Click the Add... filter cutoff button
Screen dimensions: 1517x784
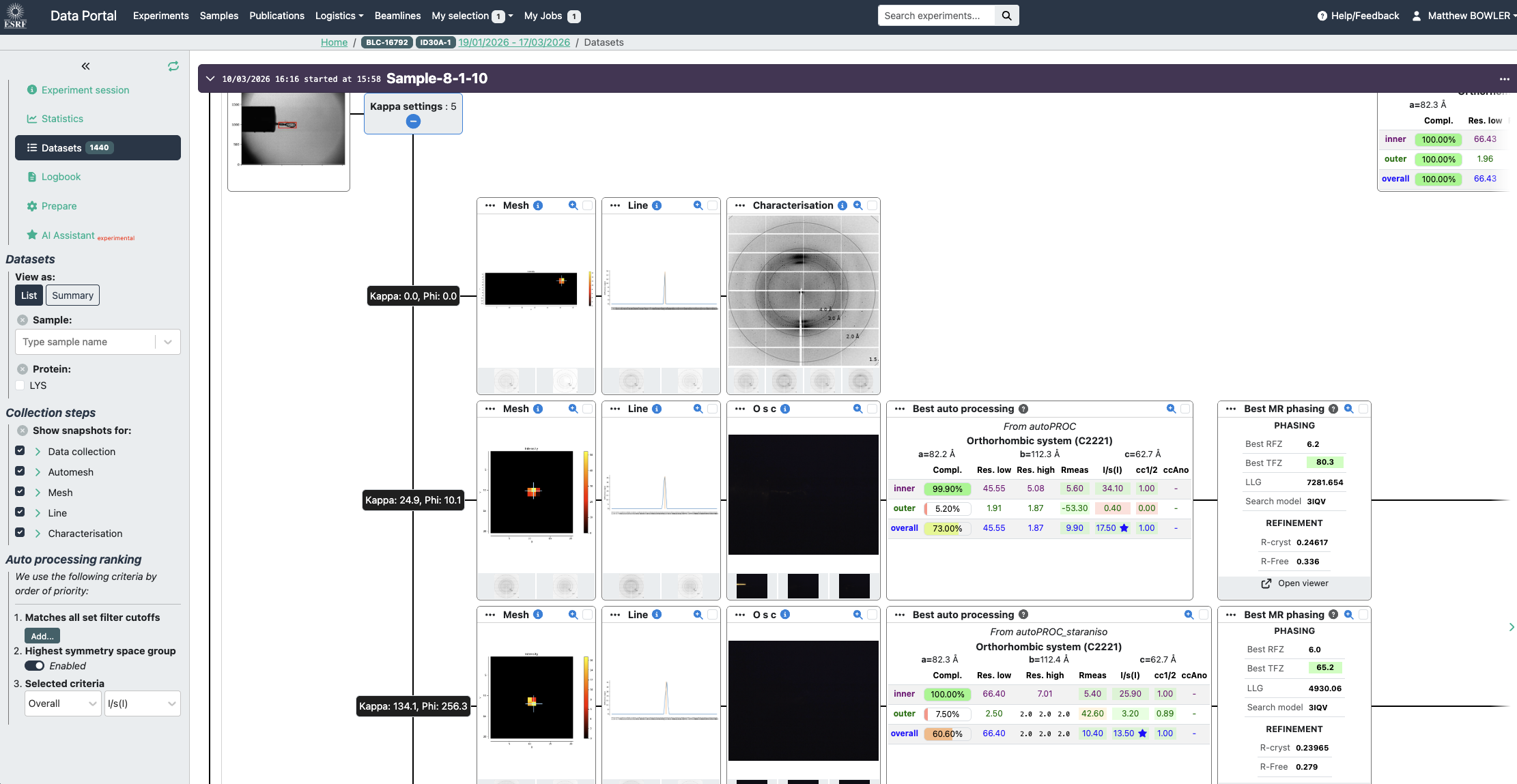(x=42, y=636)
